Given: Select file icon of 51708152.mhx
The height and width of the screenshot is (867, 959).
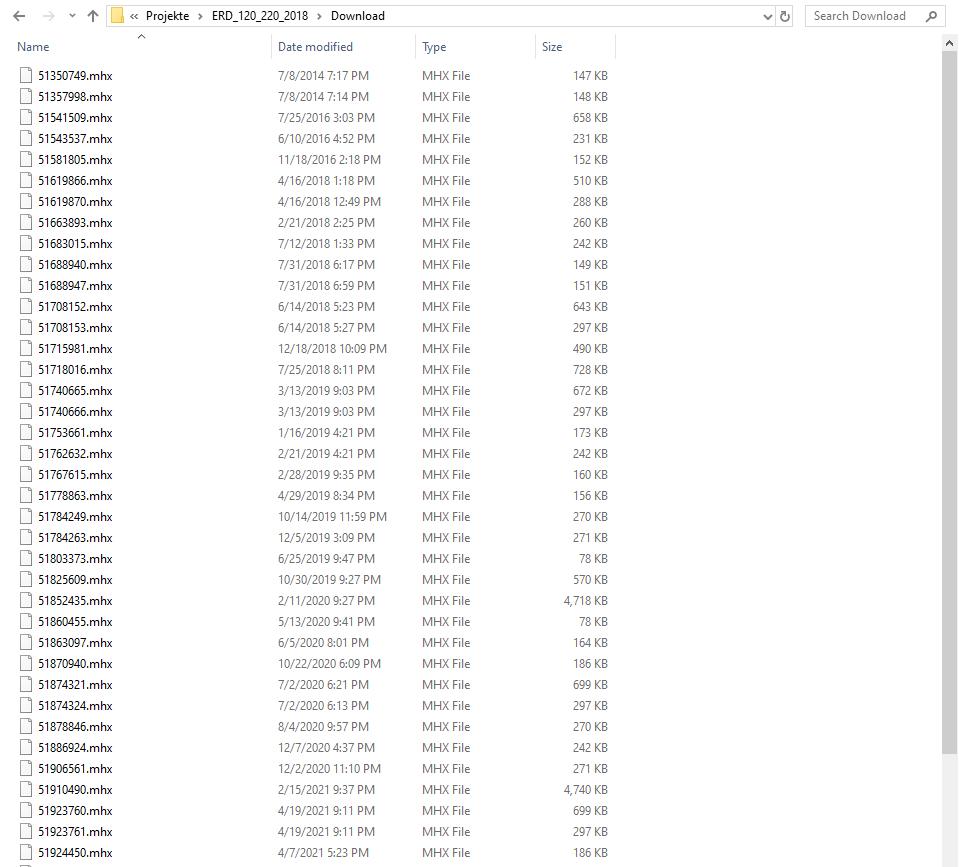Looking at the screenshot, I should click(x=26, y=306).
